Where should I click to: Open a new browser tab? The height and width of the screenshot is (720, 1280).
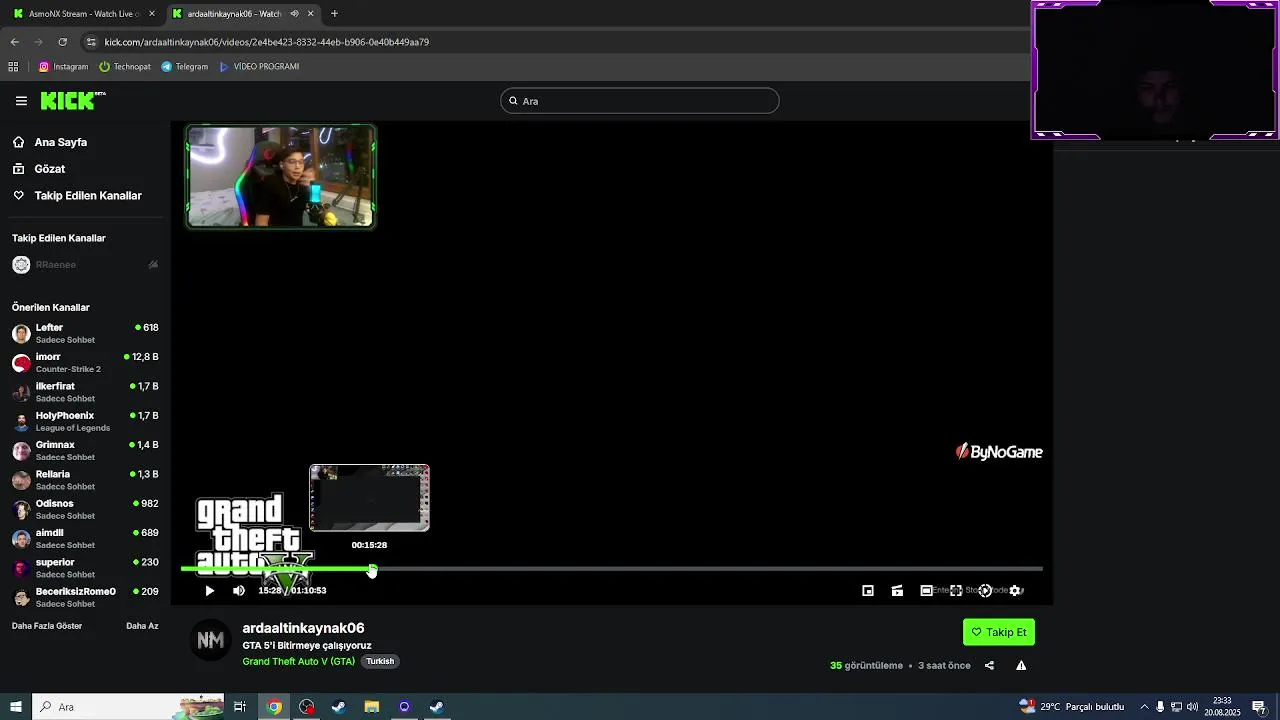(334, 14)
